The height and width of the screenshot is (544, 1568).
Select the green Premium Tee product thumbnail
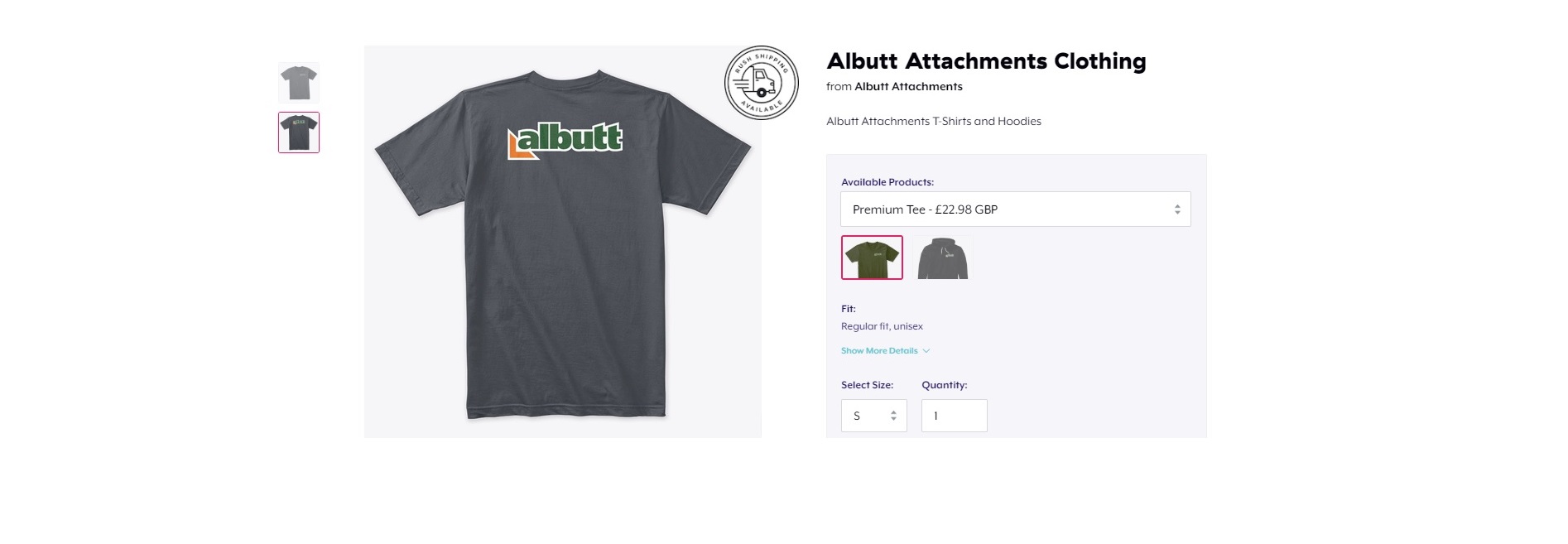(x=872, y=258)
